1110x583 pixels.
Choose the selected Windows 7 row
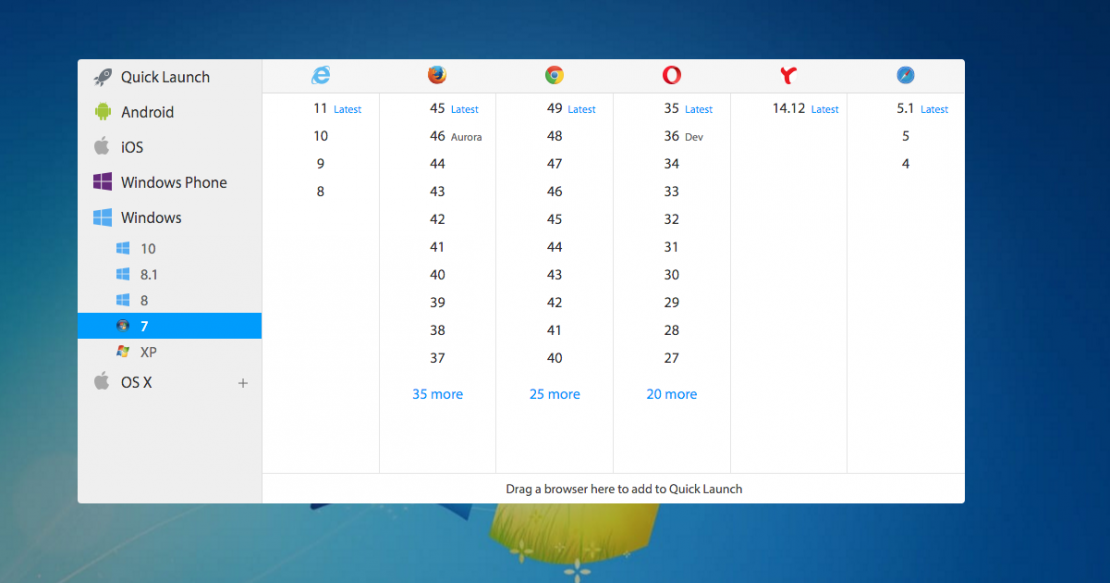[x=170, y=325]
